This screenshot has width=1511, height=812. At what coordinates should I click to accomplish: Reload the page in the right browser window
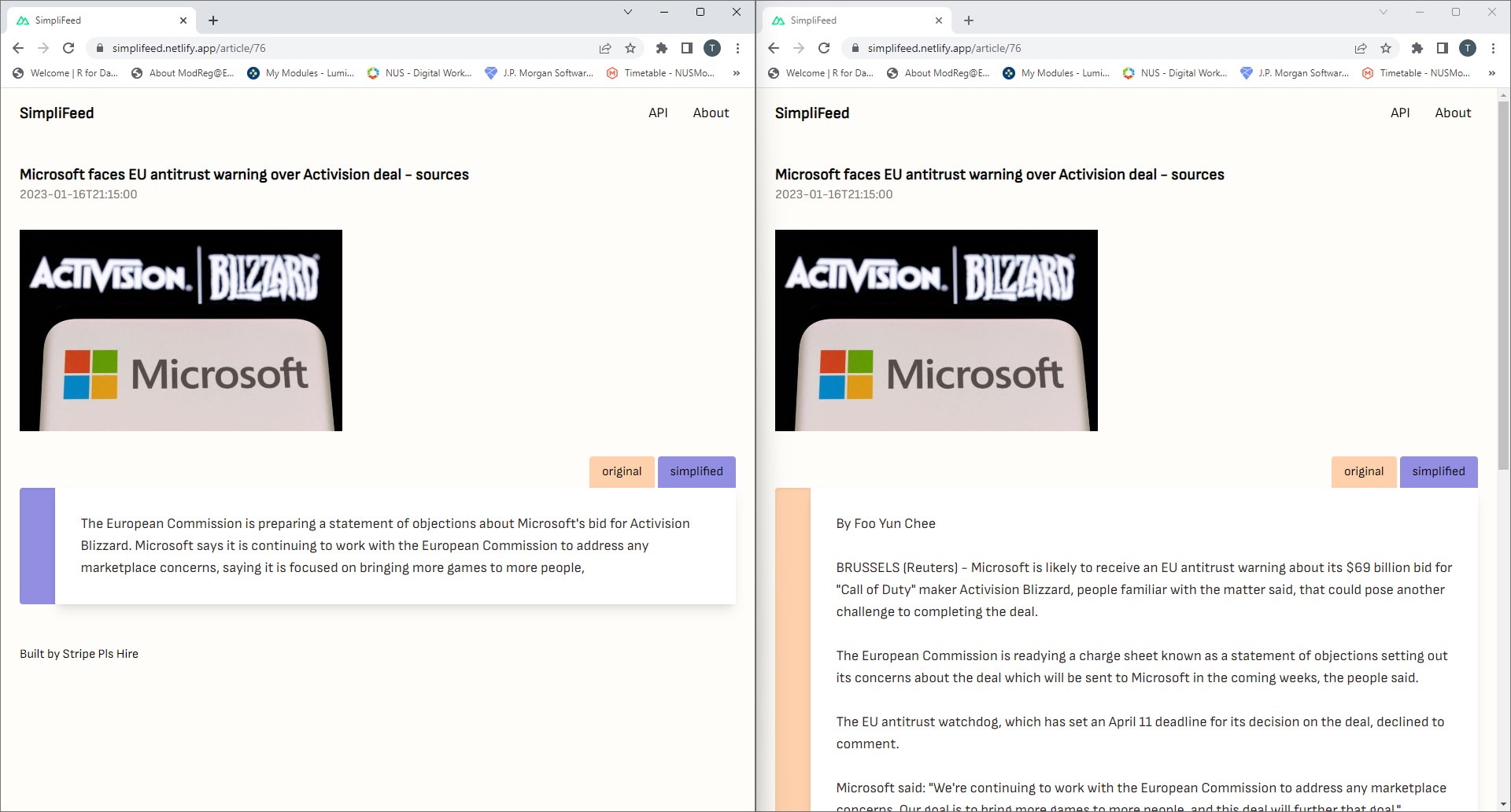[x=824, y=48]
